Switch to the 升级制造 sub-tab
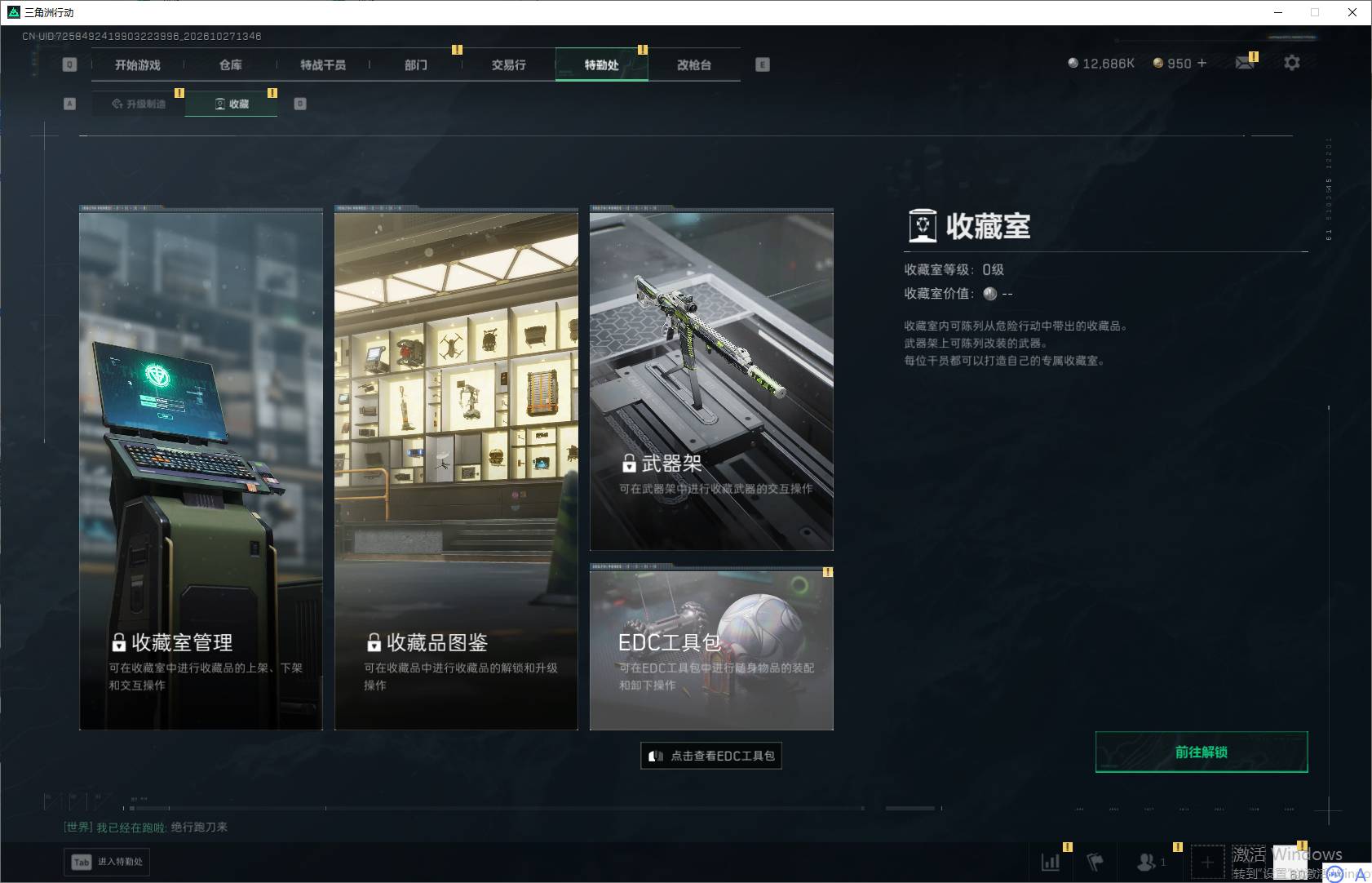The height and width of the screenshot is (883, 1372). tap(139, 104)
